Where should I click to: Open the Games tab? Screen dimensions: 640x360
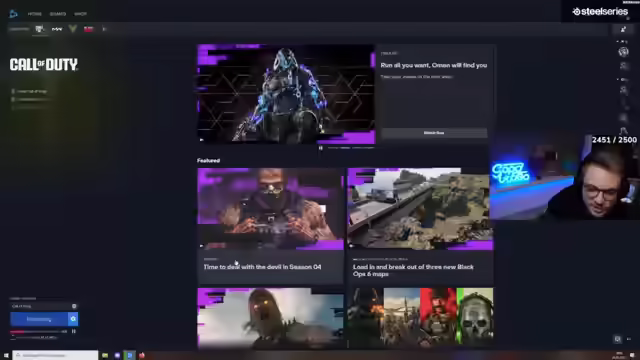pyautogui.click(x=58, y=14)
